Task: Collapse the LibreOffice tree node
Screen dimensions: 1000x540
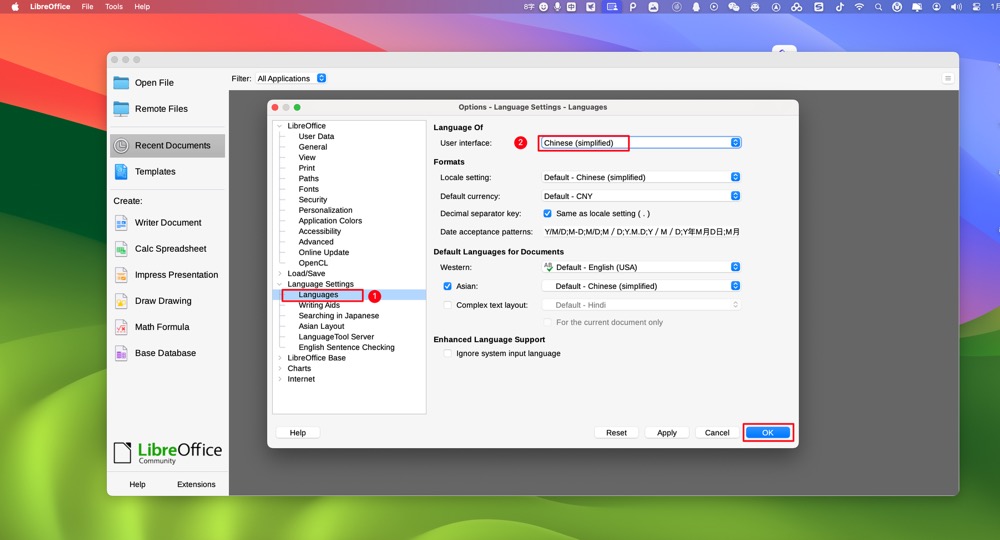Action: [279, 126]
